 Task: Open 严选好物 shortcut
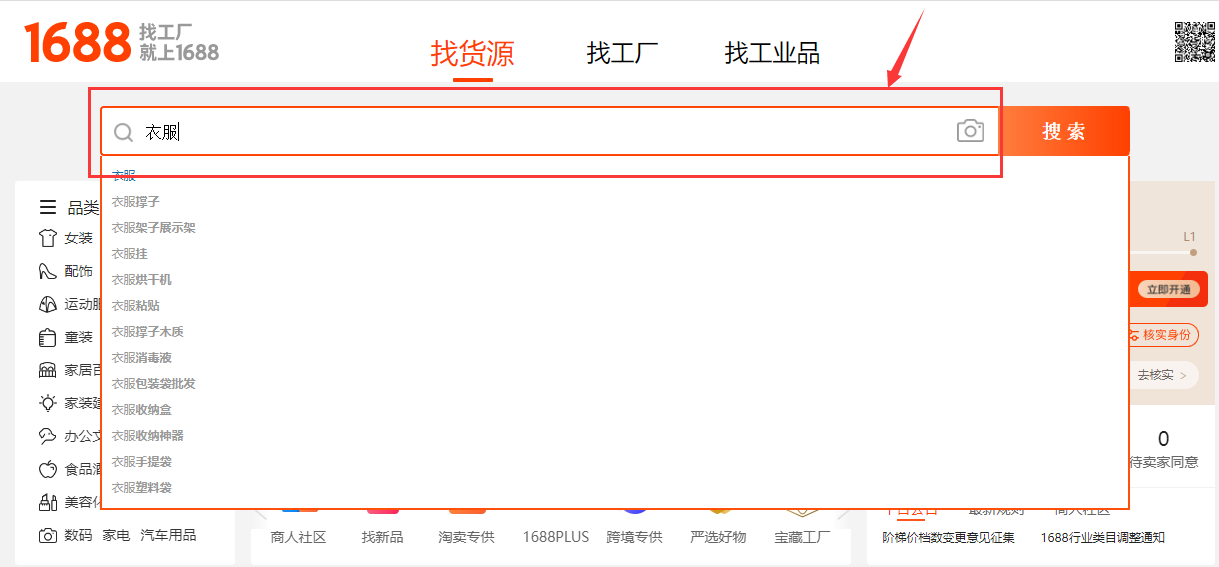[x=718, y=537]
